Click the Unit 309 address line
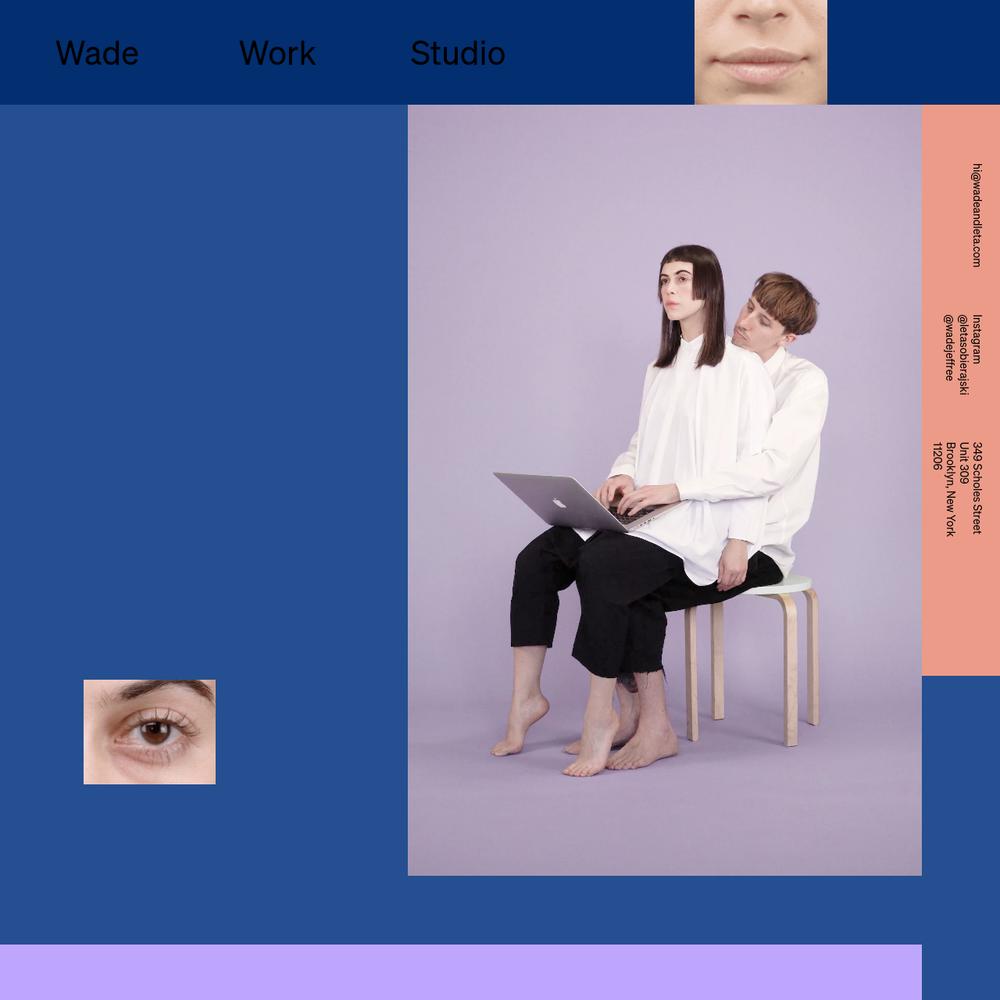This screenshot has height=1000, width=1000. tap(964, 462)
